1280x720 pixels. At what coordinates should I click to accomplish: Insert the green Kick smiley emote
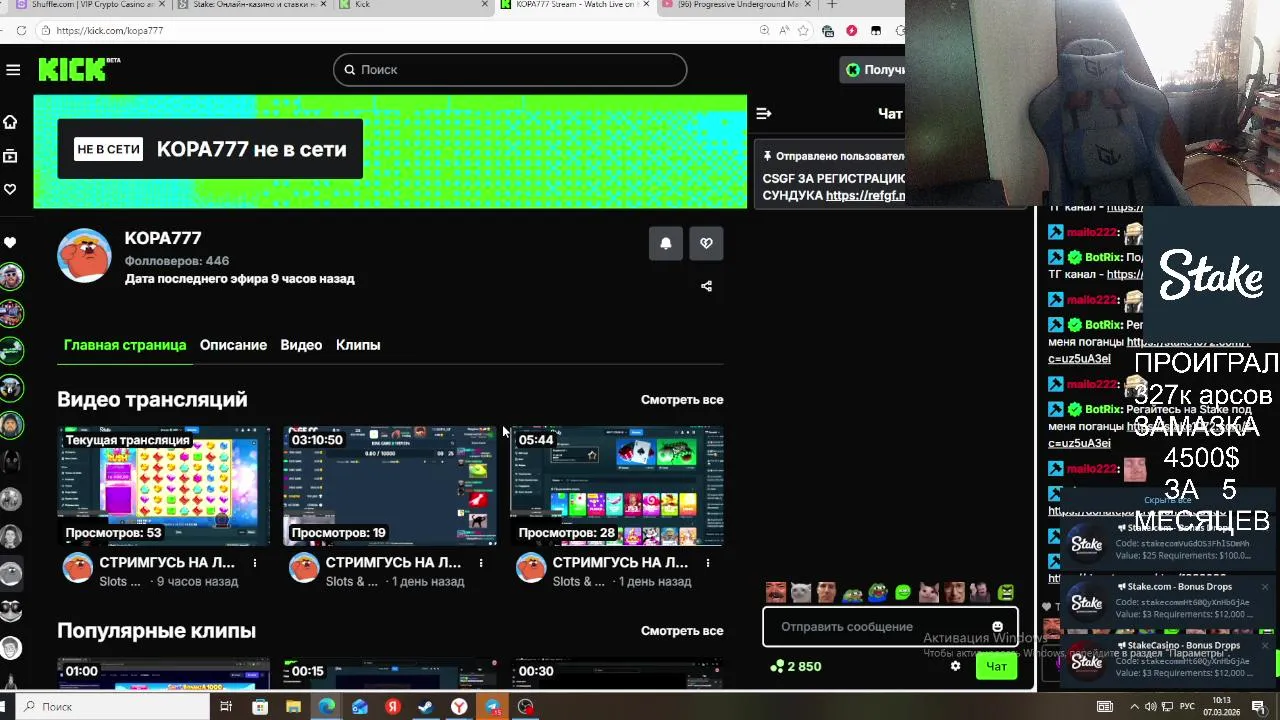pyautogui.click(x=903, y=592)
